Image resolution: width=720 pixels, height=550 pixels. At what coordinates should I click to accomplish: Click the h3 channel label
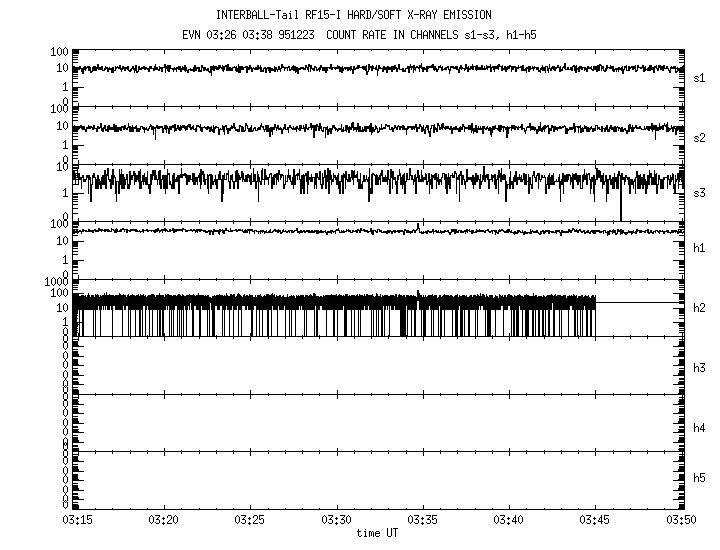699,369
